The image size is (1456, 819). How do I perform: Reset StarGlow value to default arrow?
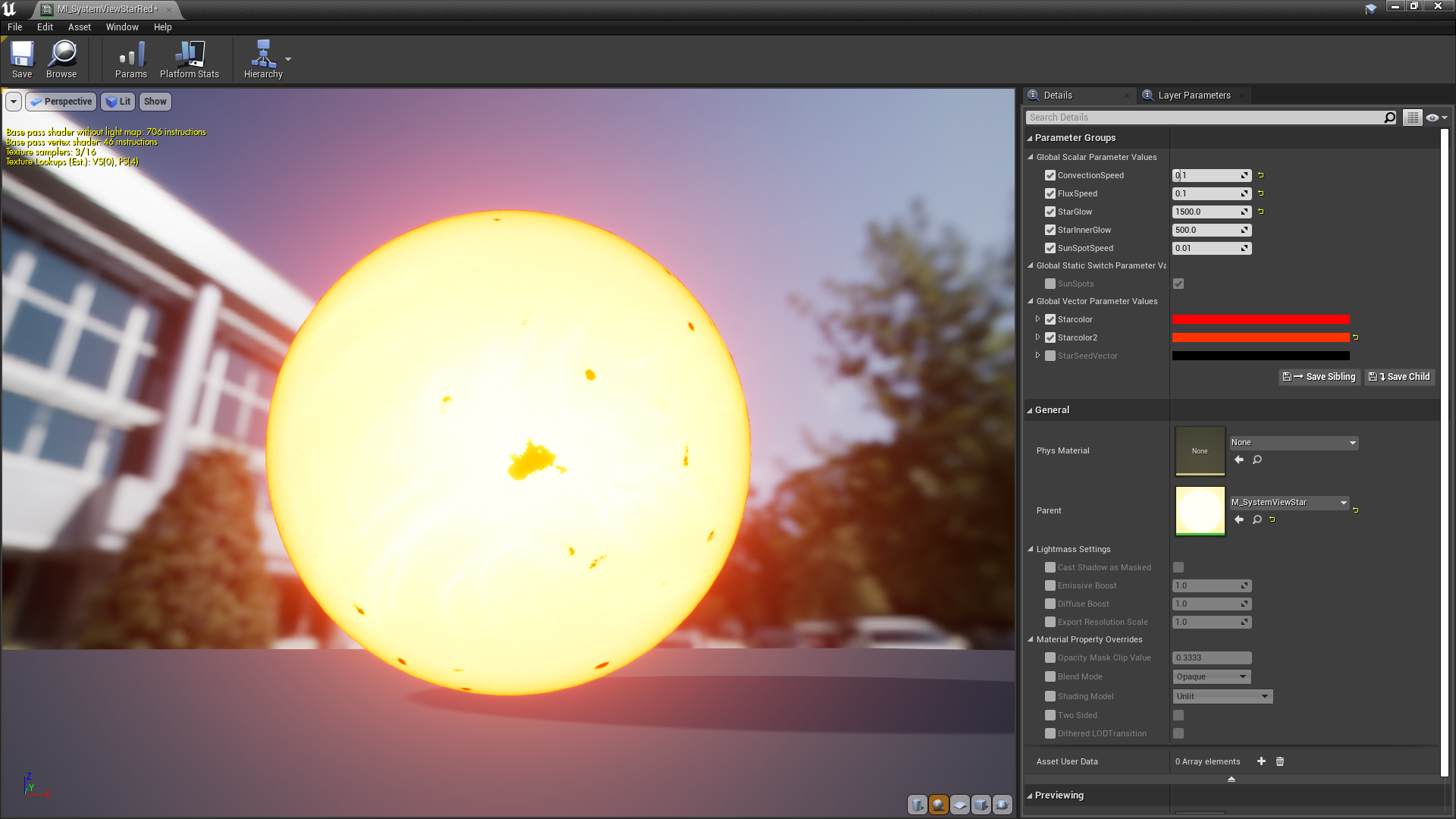tap(1261, 212)
